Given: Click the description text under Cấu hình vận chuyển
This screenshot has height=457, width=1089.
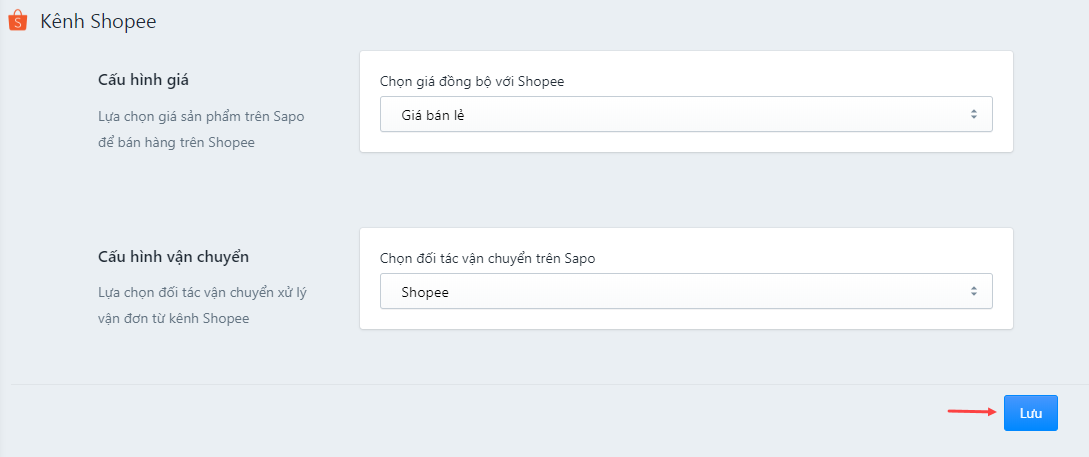Looking at the screenshot, I should pyautogui.click(x=203, y=306).
